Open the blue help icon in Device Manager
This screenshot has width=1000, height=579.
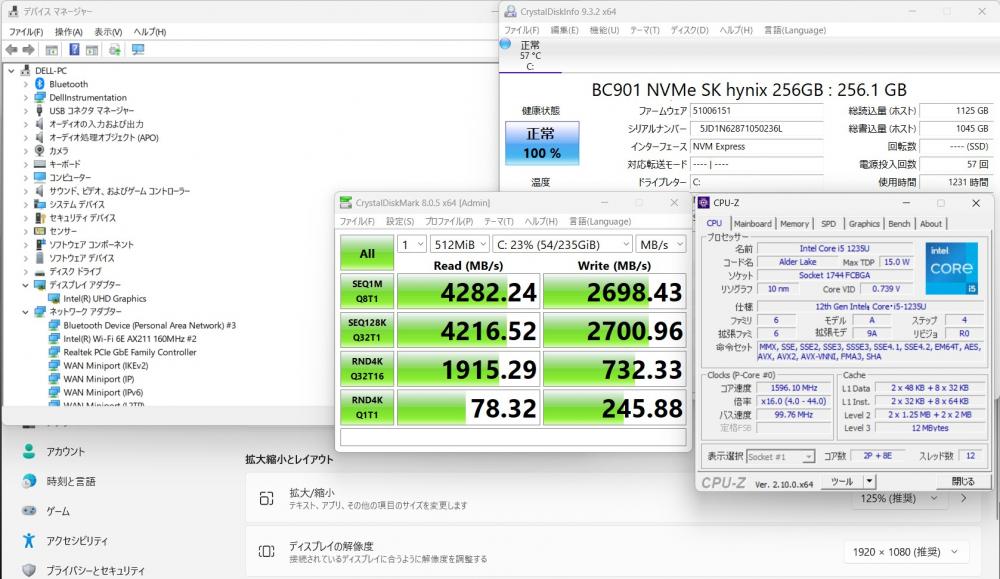point(75,50)
